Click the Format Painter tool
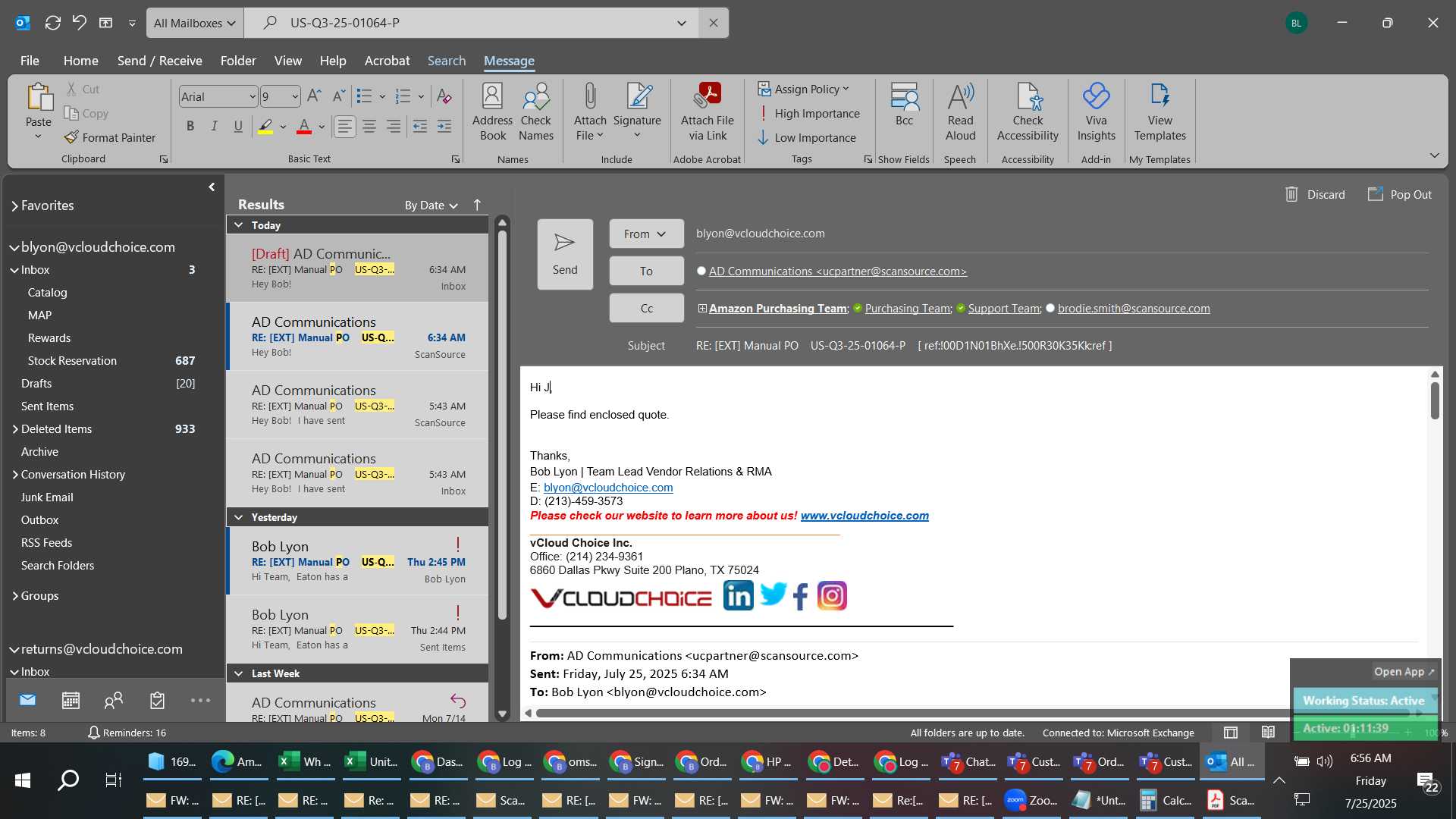1456x819 pixels. [x=110, y=137]
